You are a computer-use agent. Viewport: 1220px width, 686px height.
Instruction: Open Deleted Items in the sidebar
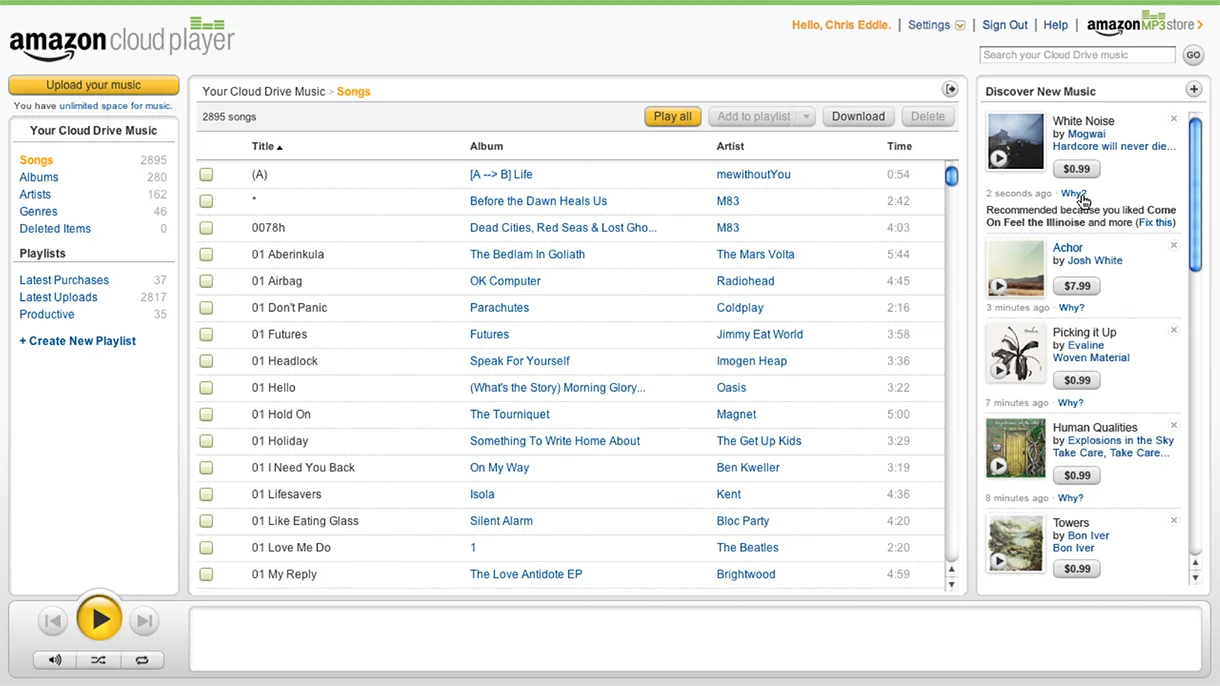(55, 228)
